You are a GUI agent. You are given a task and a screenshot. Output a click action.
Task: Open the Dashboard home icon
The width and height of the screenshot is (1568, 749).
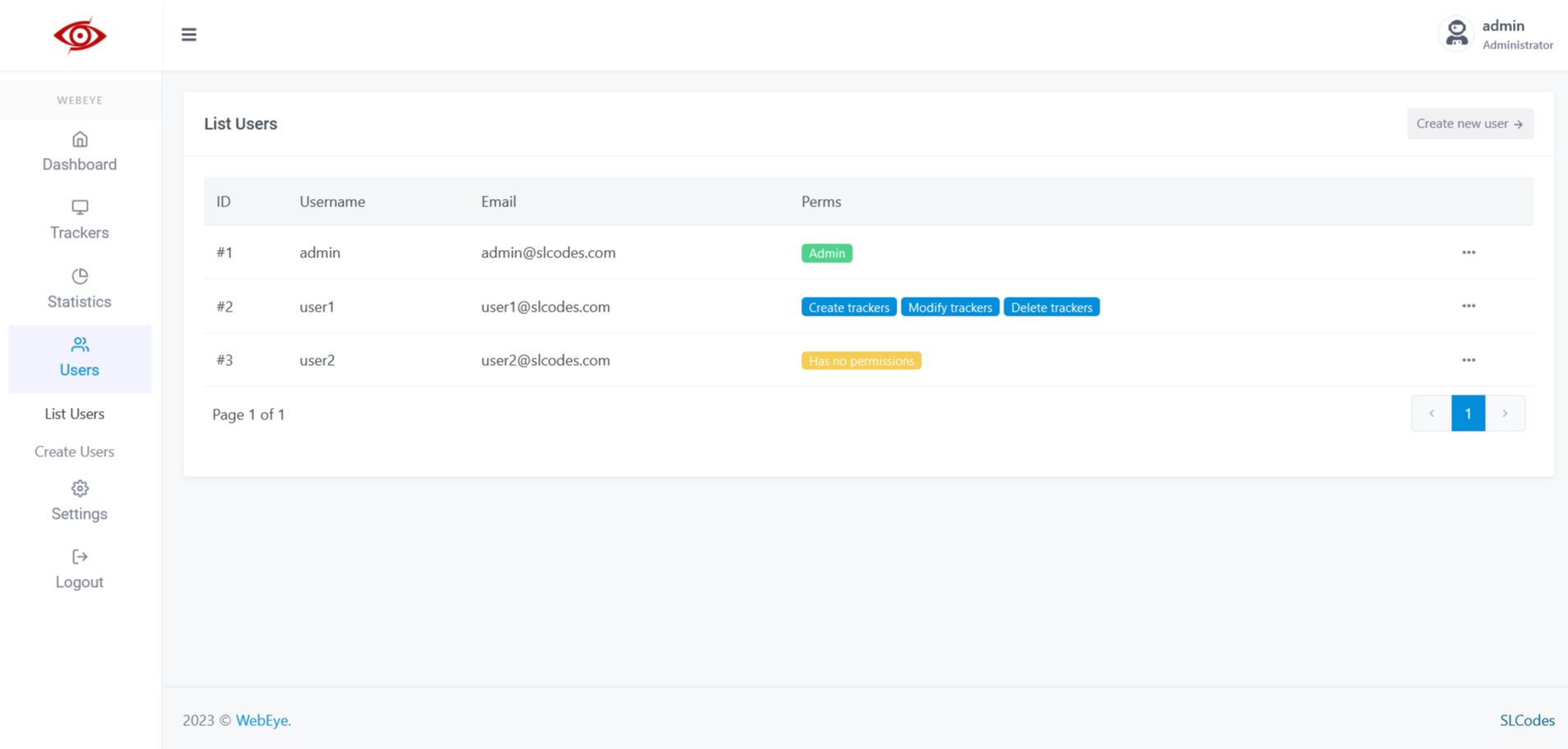coord(80,139)
